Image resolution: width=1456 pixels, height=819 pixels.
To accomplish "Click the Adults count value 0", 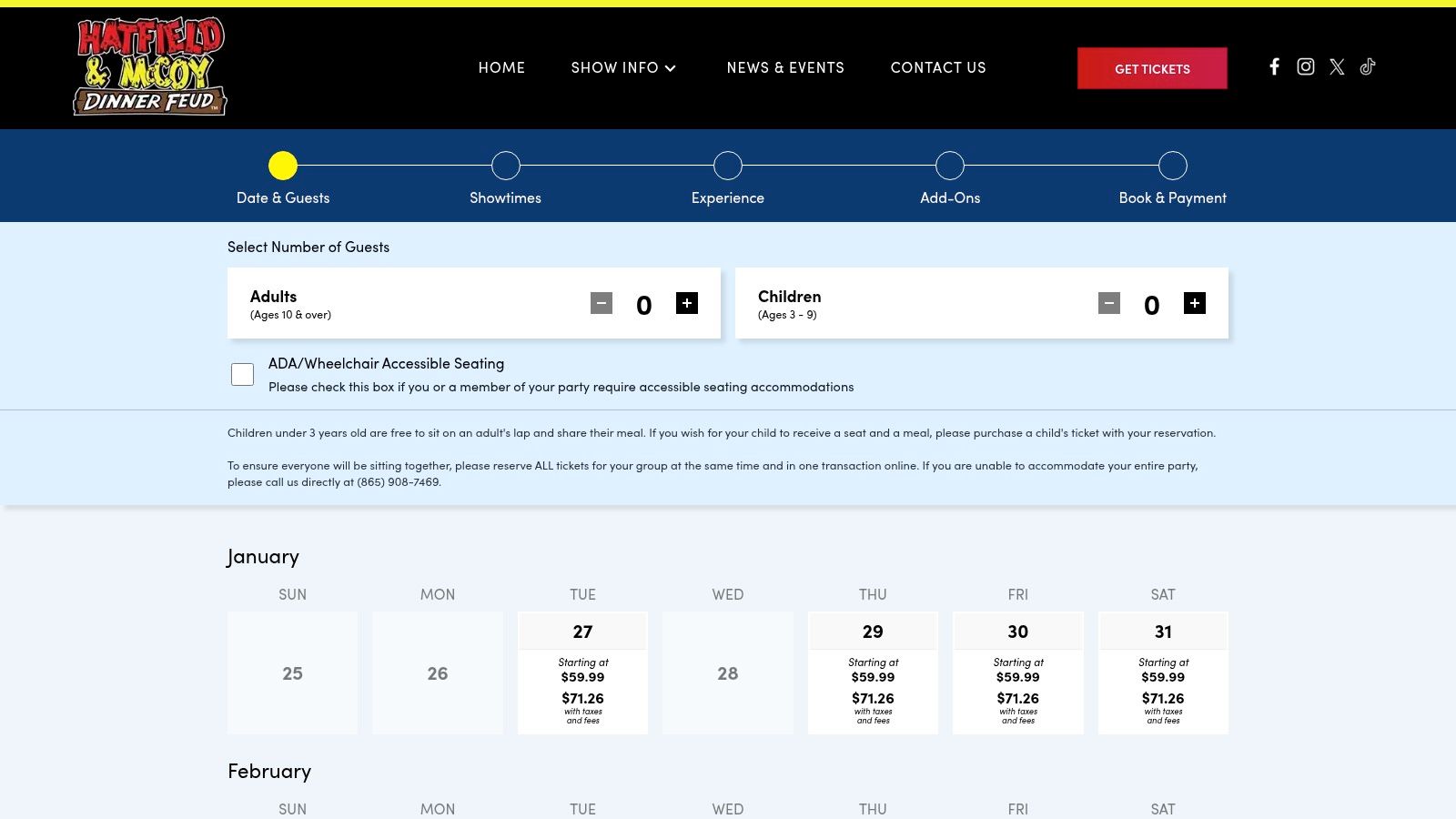I will tap(644, 305).
